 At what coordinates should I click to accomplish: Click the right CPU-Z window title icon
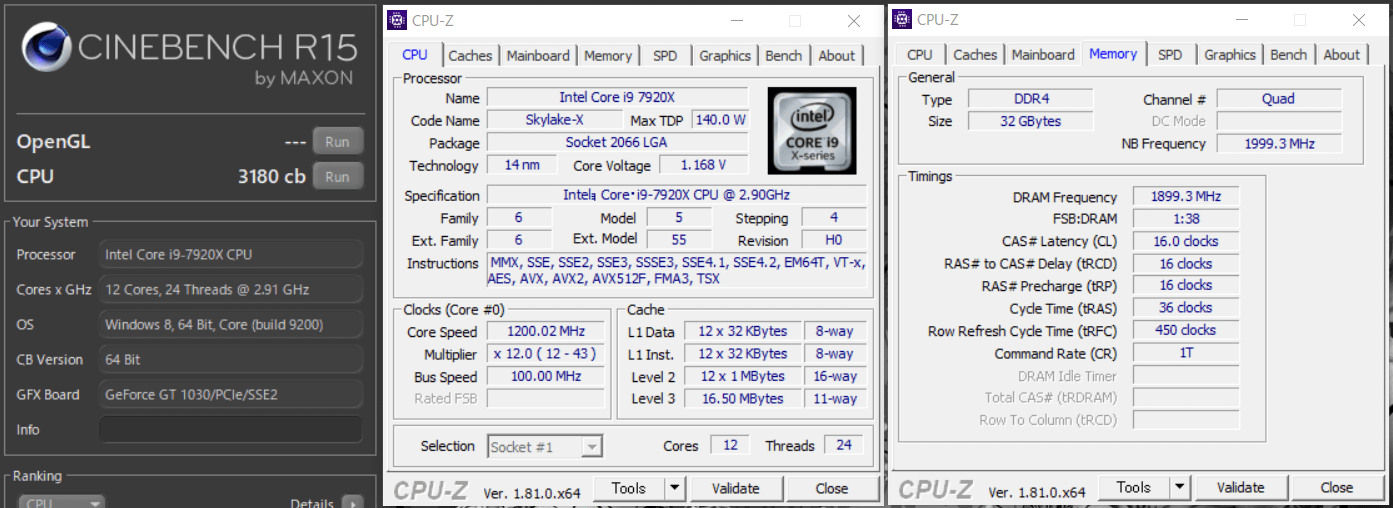pyautogui.click(x=902, y=19)
